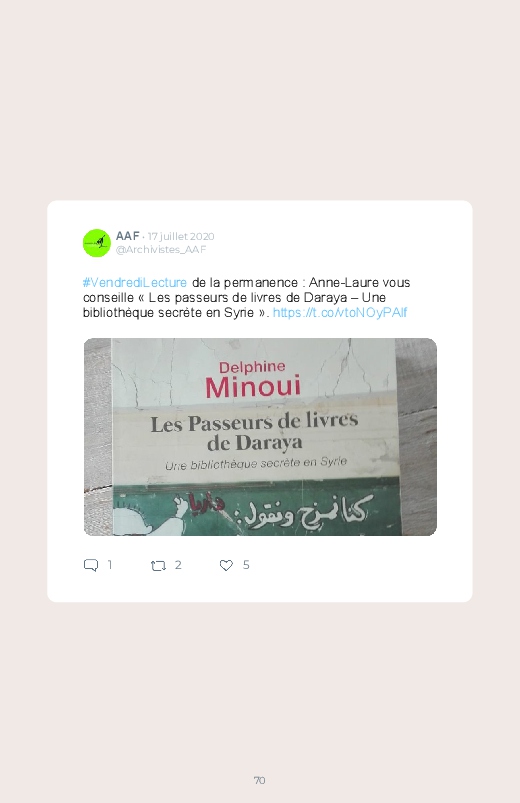The width and height of the screenshot is (520, 803).
Task: Click the AAF account name
Action: 128,236
